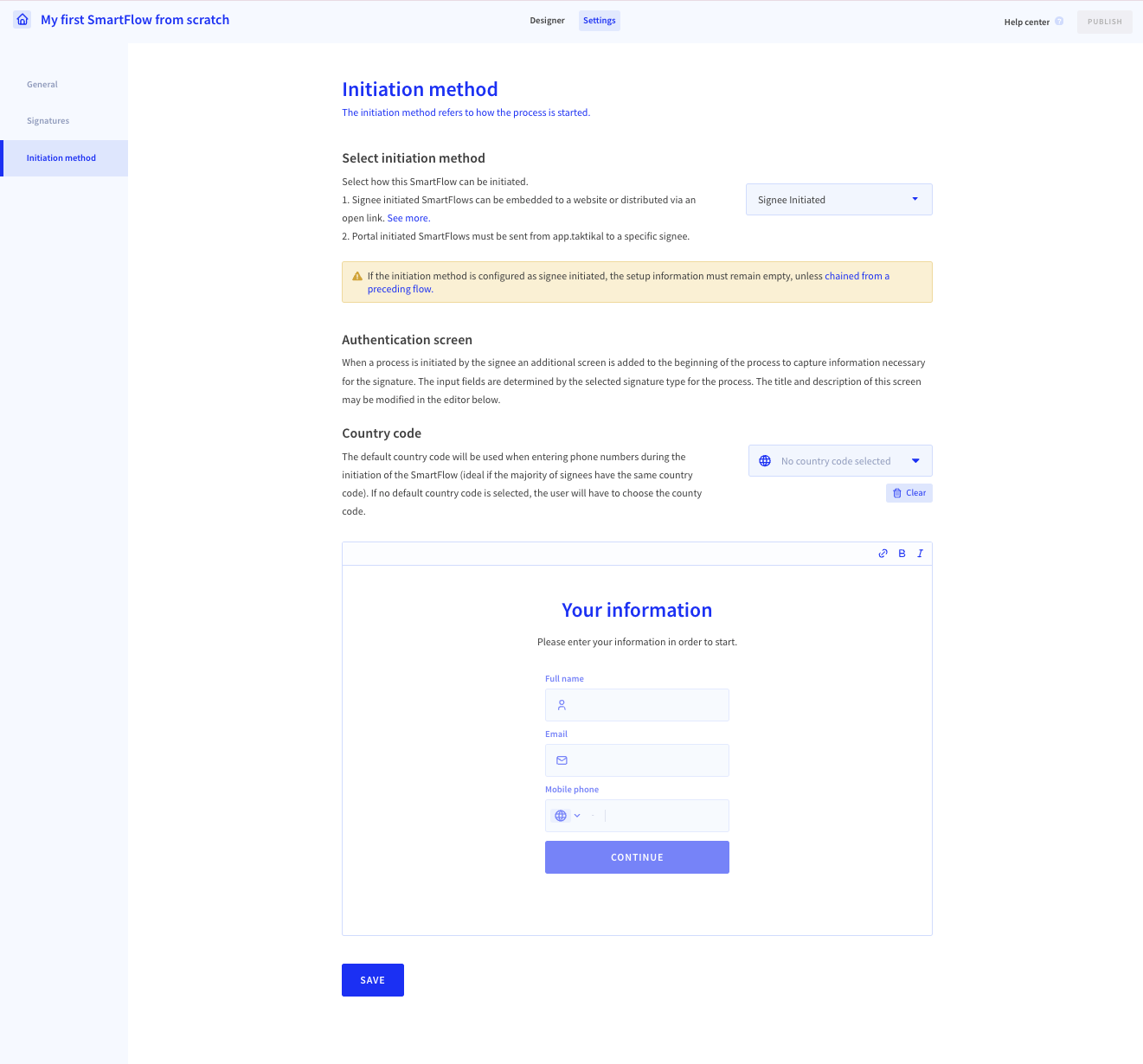This screenshot has width=1143, height=1064.
Task: Click the Select initiation method heading
Action: 414,158
